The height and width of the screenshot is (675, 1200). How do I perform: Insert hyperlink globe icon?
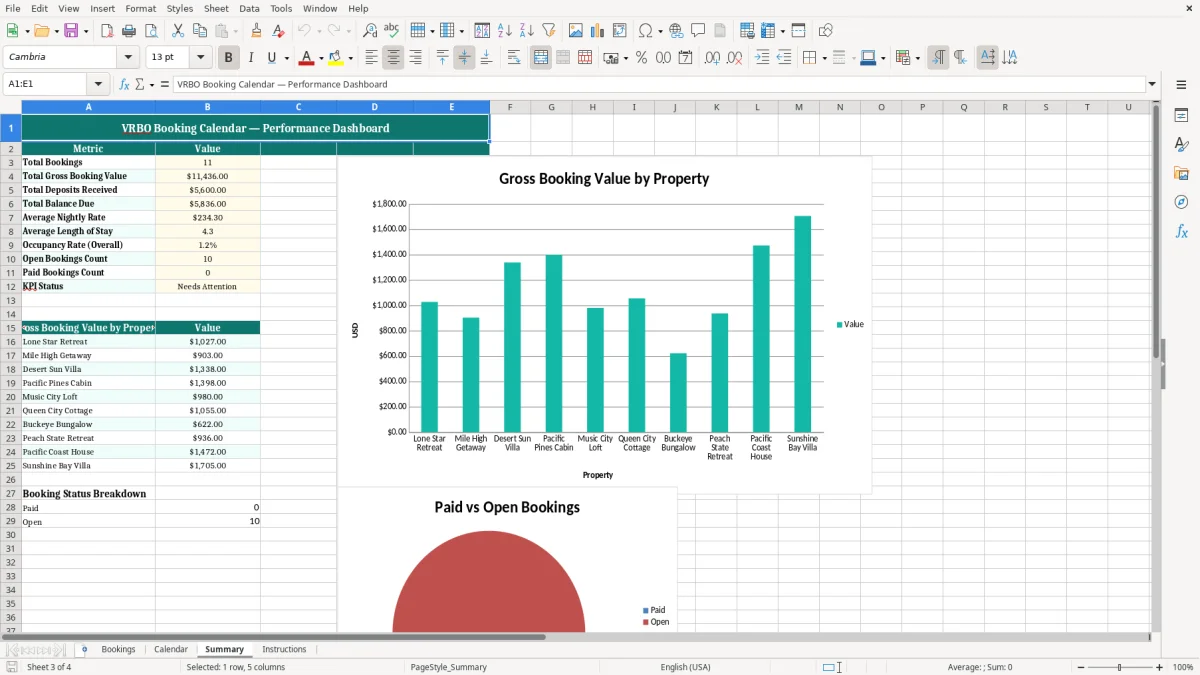676,31
